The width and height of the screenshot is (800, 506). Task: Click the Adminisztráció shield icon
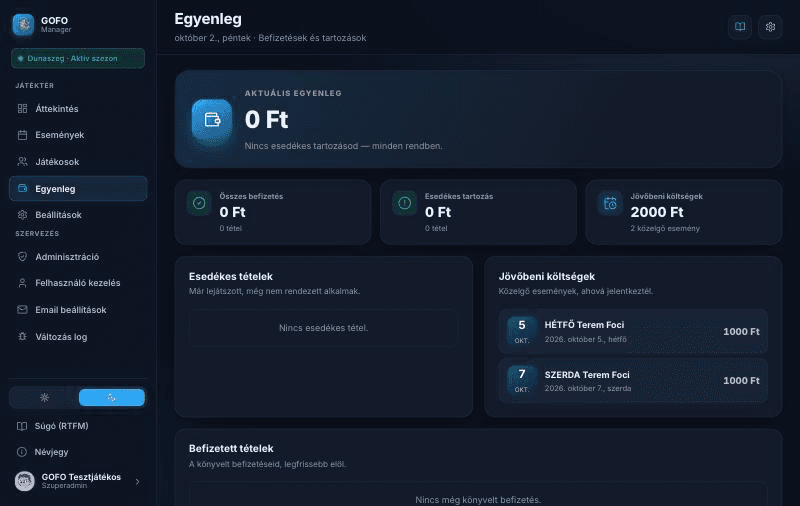(x=22, y=257)
